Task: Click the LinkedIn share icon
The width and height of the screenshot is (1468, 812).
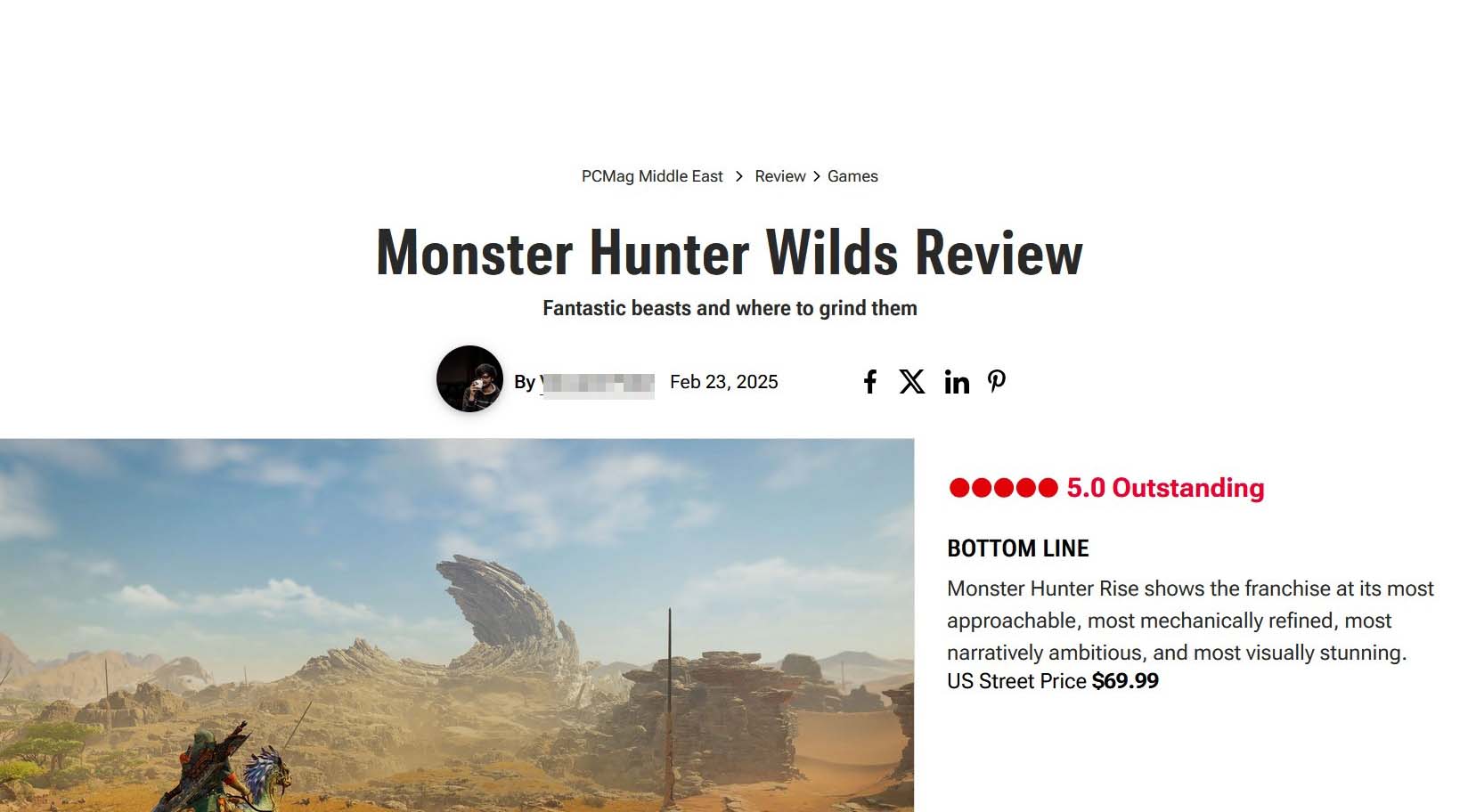Action: 957,382
